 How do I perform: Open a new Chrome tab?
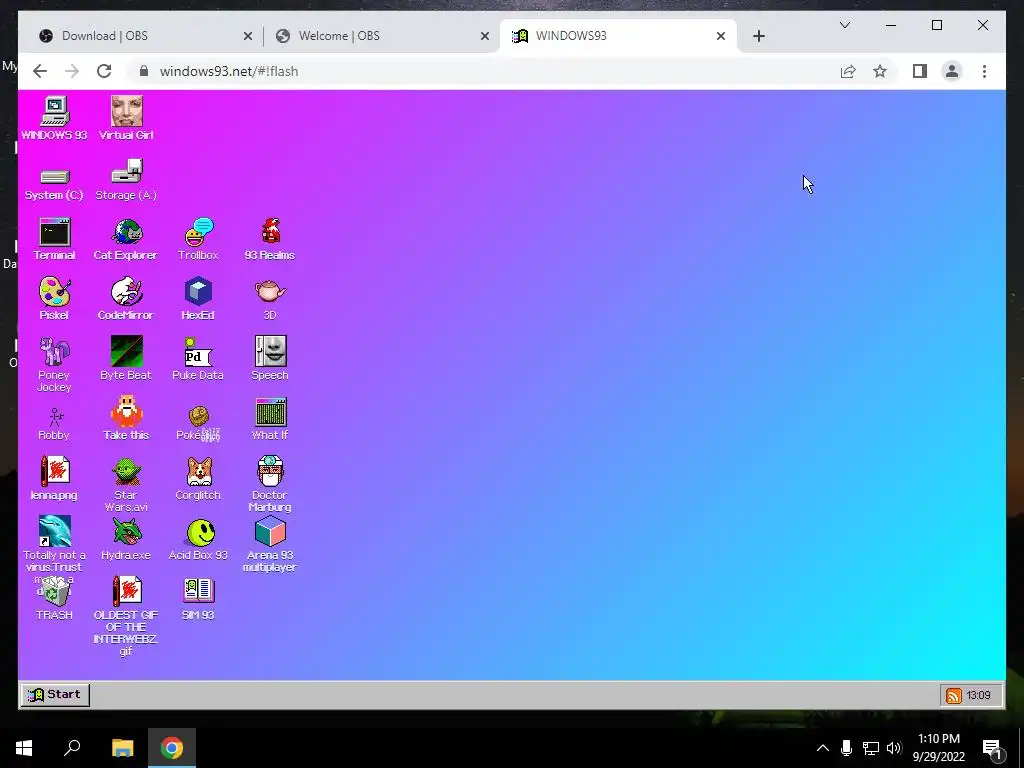(758, 37)
